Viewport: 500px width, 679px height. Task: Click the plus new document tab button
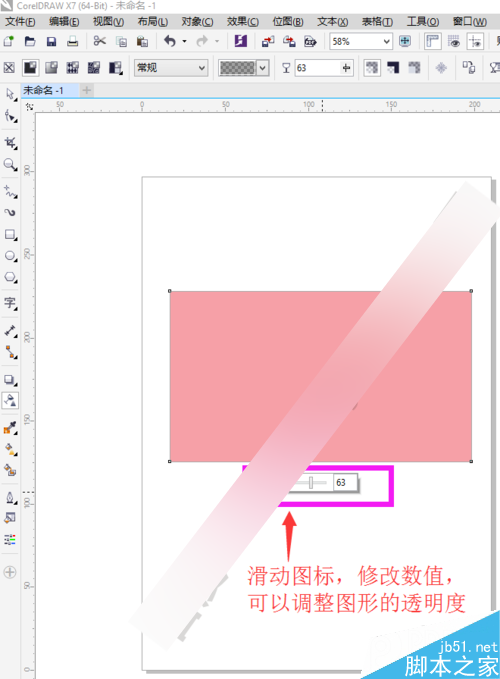click(87, 90)
